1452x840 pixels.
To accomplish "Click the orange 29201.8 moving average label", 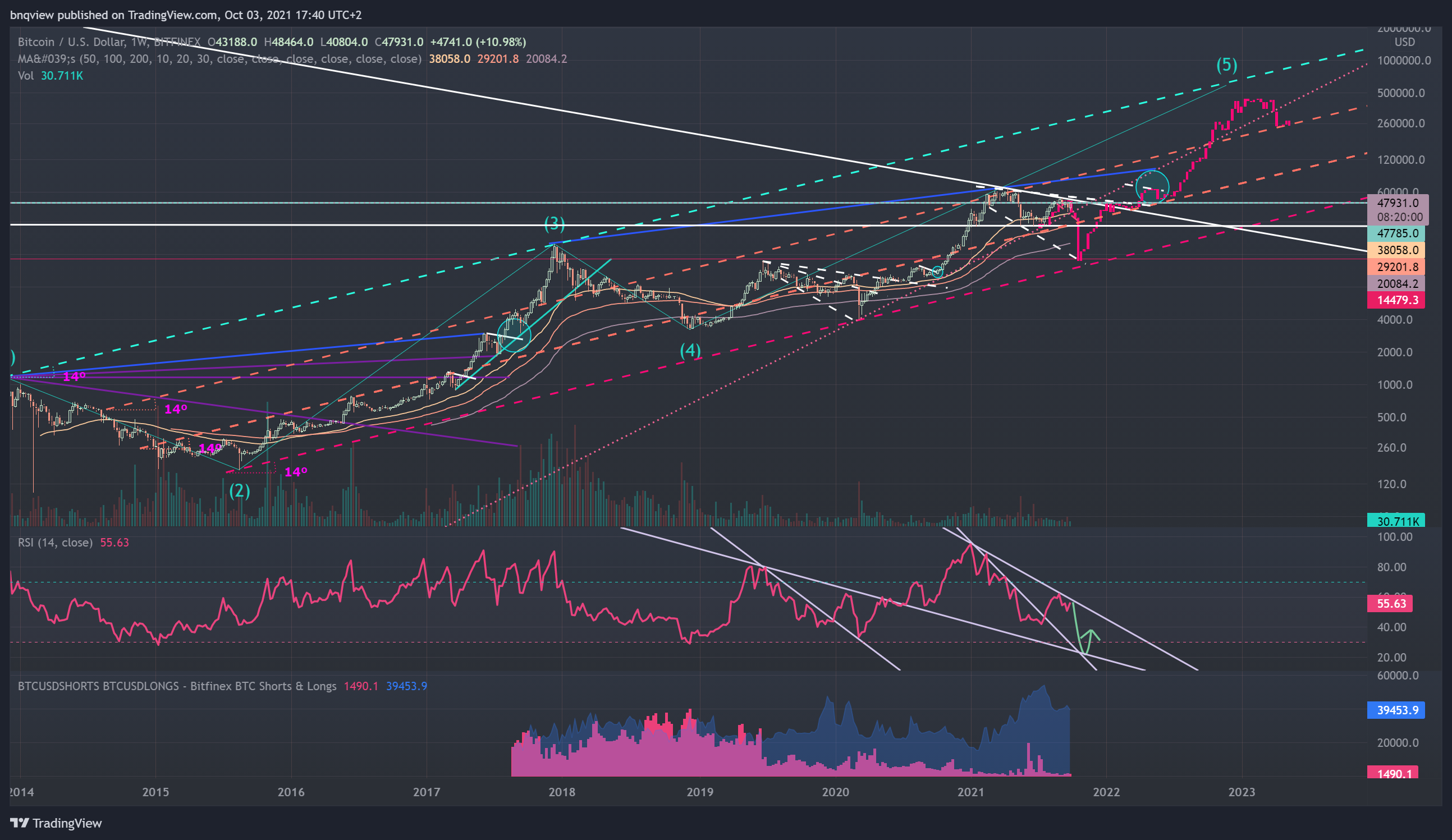I will 1395,267.
